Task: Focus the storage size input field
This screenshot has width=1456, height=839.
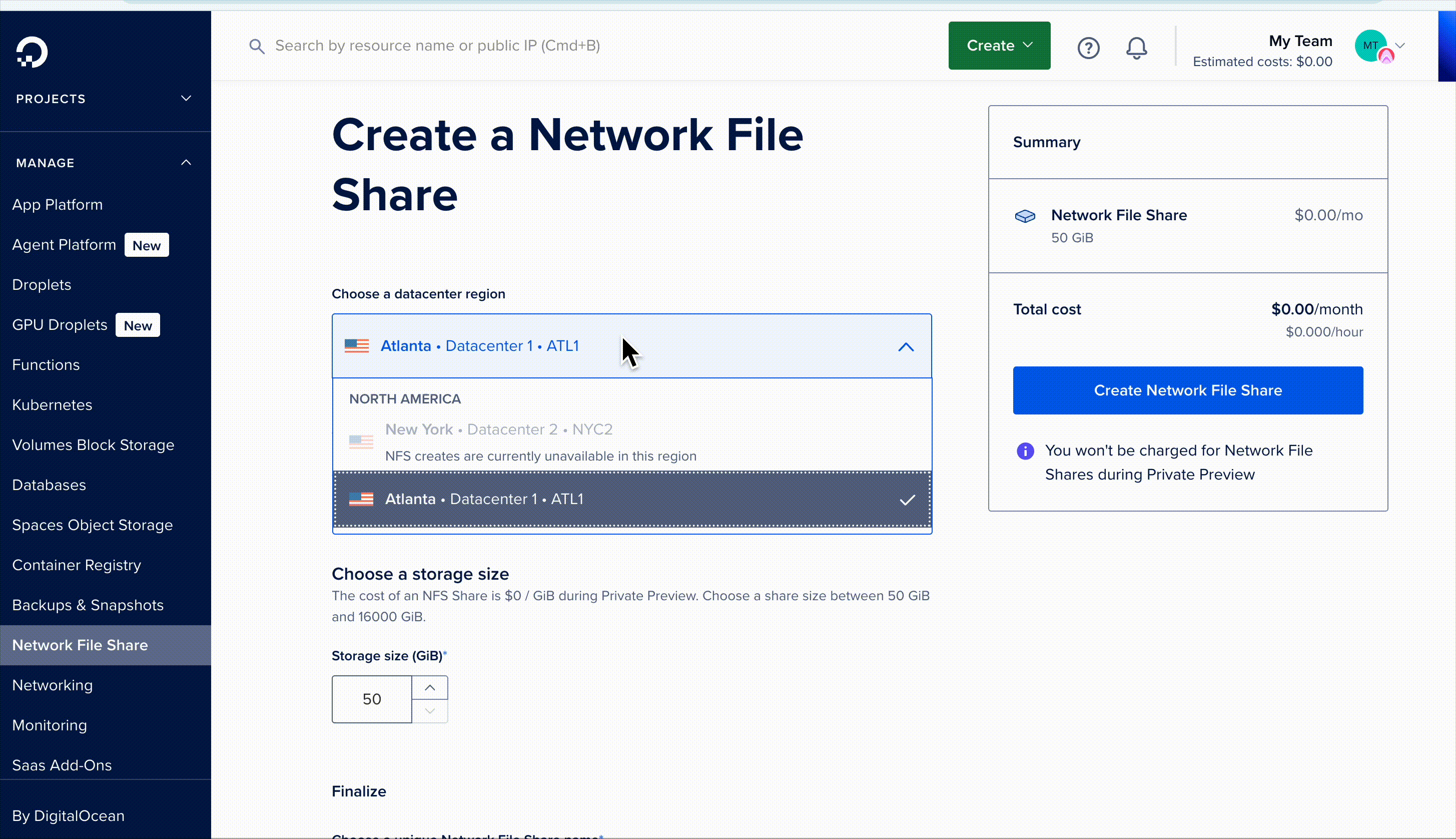Action: point(371,699)
